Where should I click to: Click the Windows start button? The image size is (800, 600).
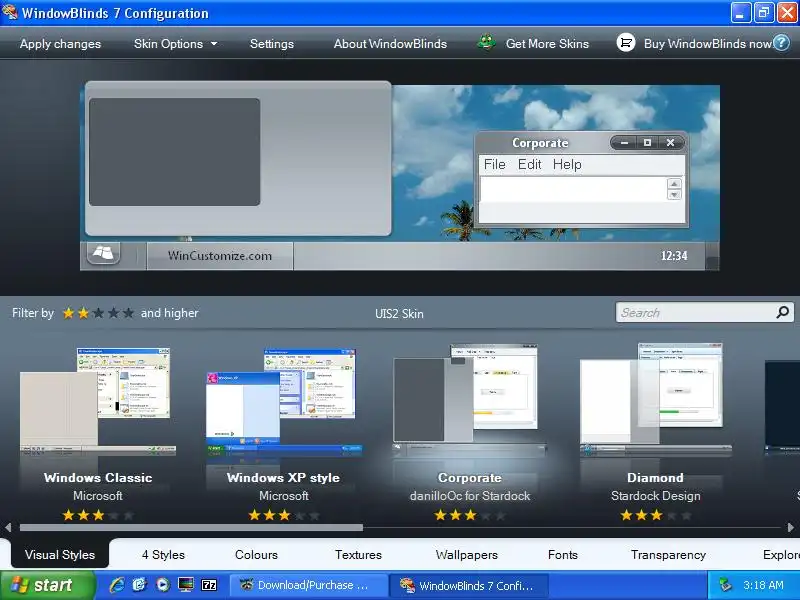(x=47, y=585)
